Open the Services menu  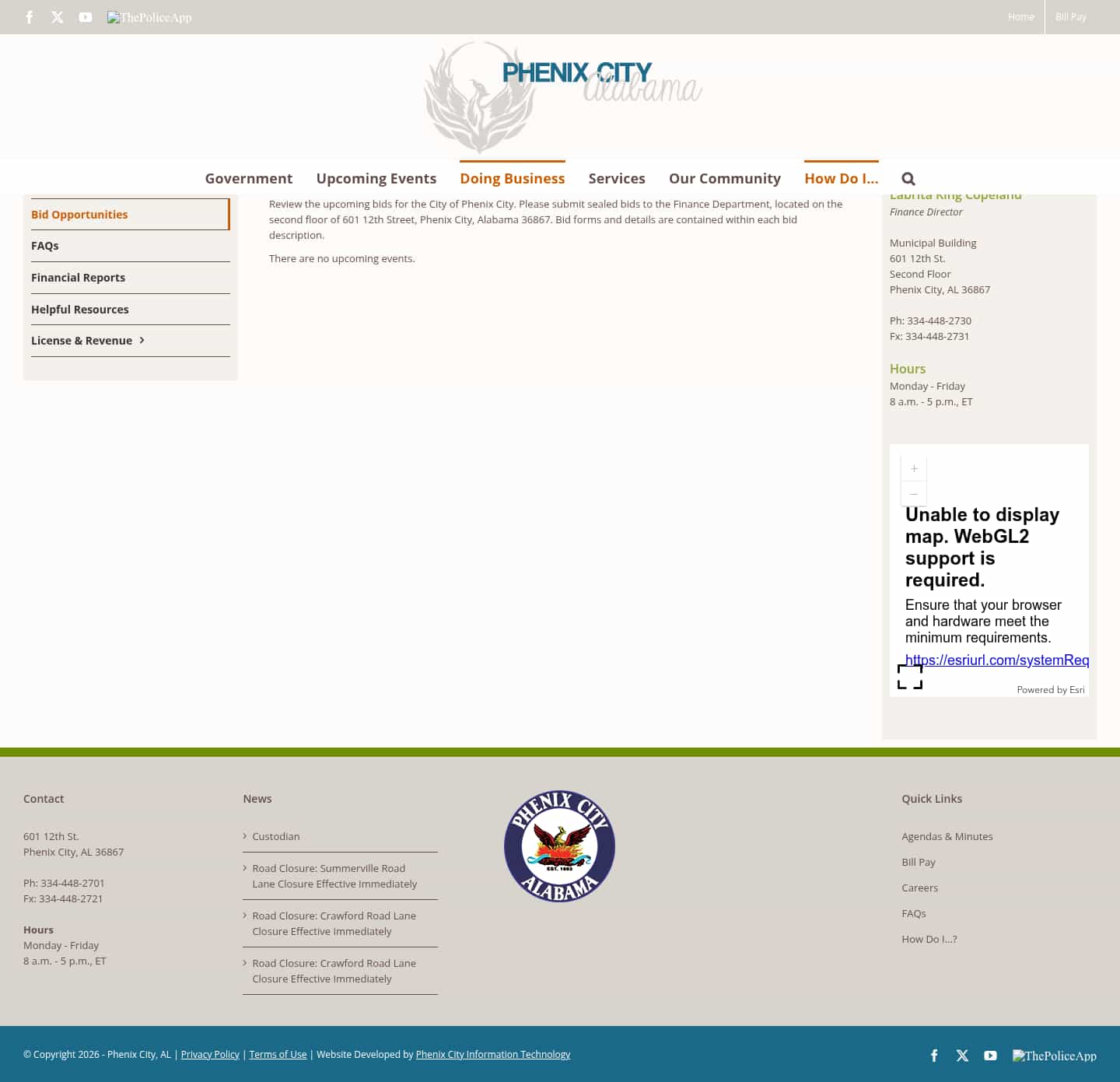[617, 179]
